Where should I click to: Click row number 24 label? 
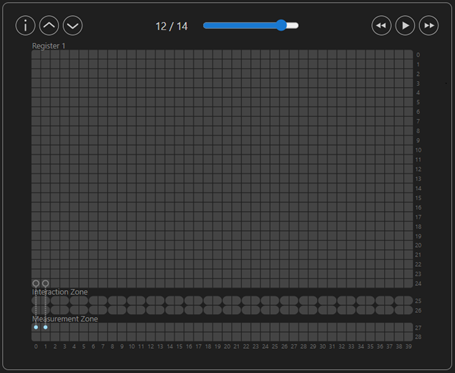418,284
